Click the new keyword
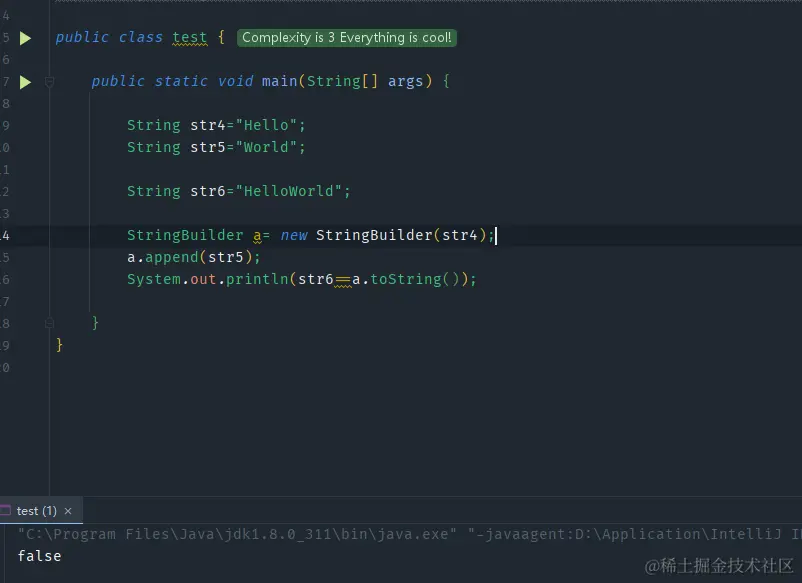This screenshot has width=802, height=583. click(x=294, y=236)
